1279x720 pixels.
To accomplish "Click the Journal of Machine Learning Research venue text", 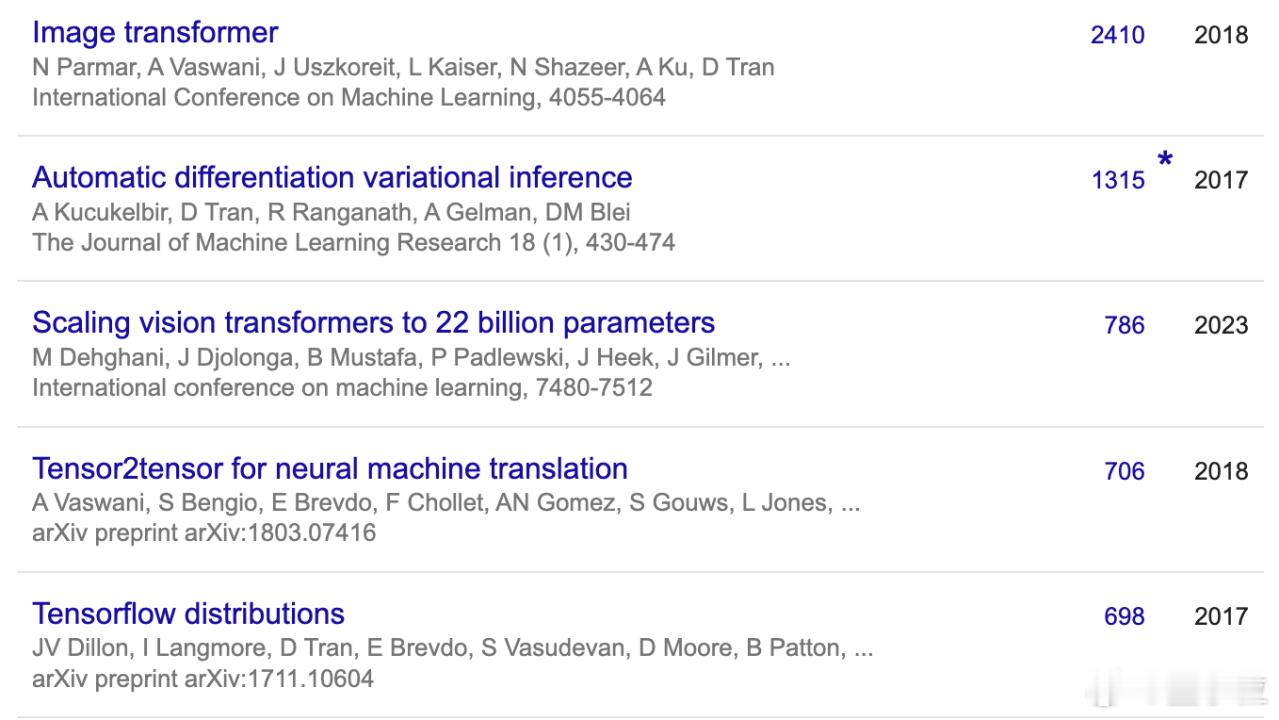I will [x=353, y=242].
